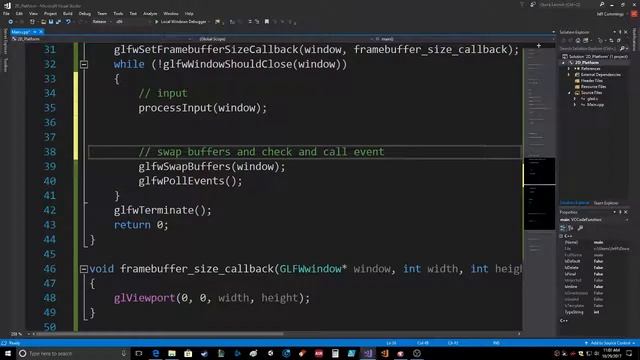Open the View menu

(33, 13)
